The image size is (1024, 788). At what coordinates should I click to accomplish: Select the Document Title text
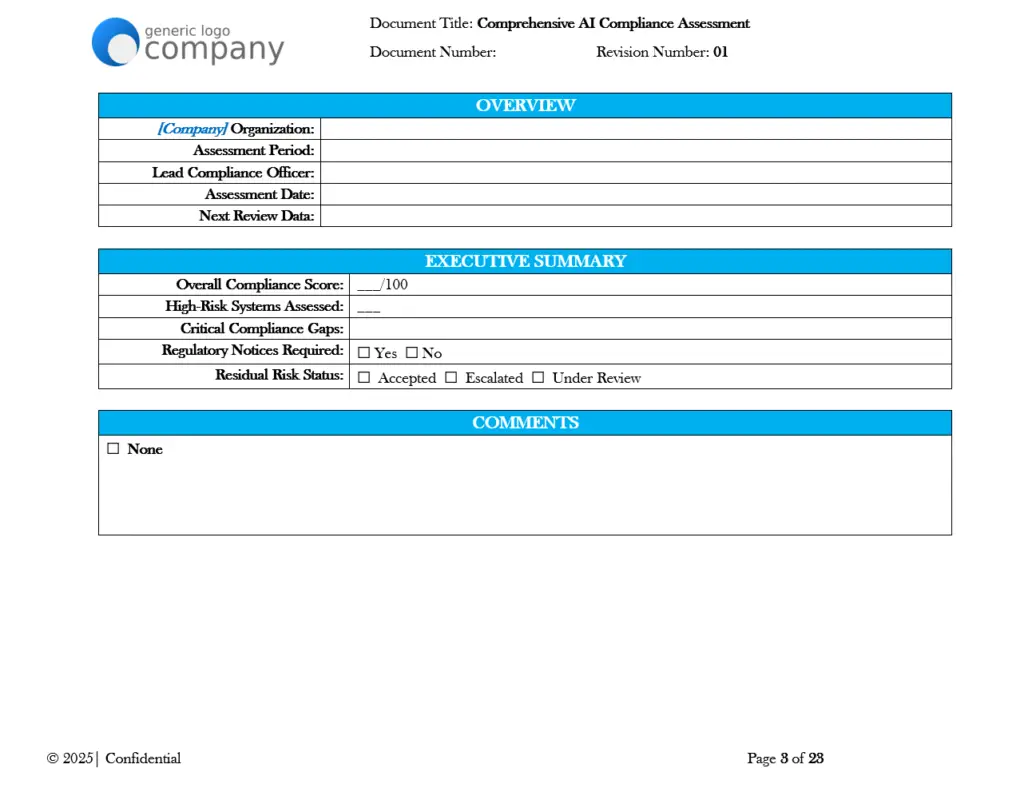[x=560, y=23]
